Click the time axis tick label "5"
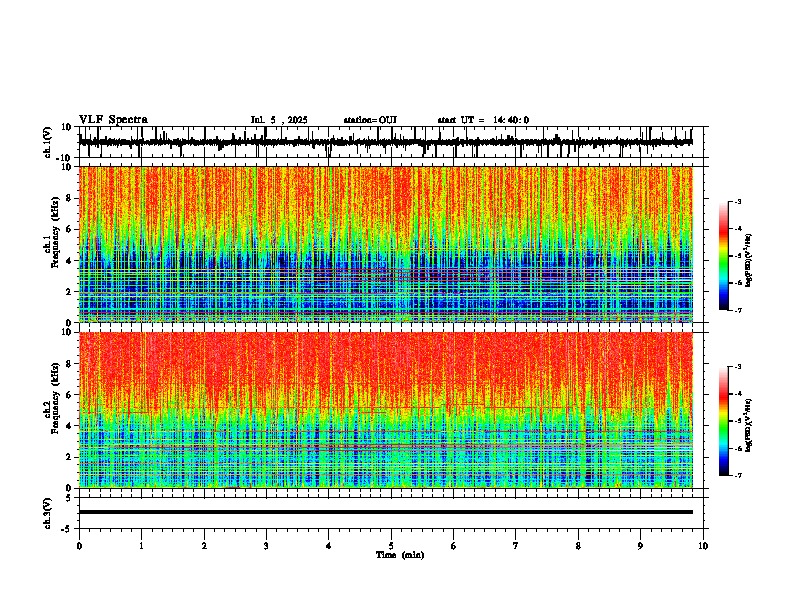 click(x=391, y=546)
